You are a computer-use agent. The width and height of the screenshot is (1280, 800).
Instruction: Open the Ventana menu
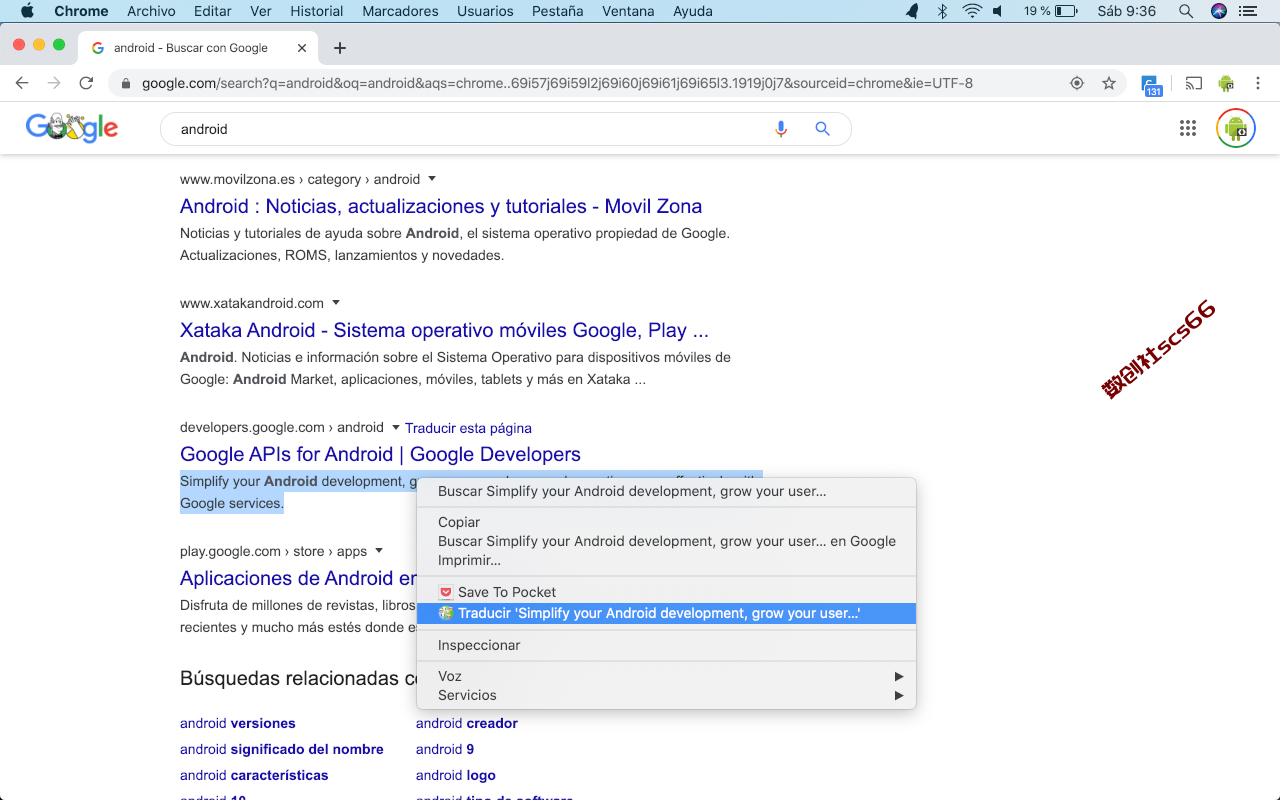click(628, 11)
